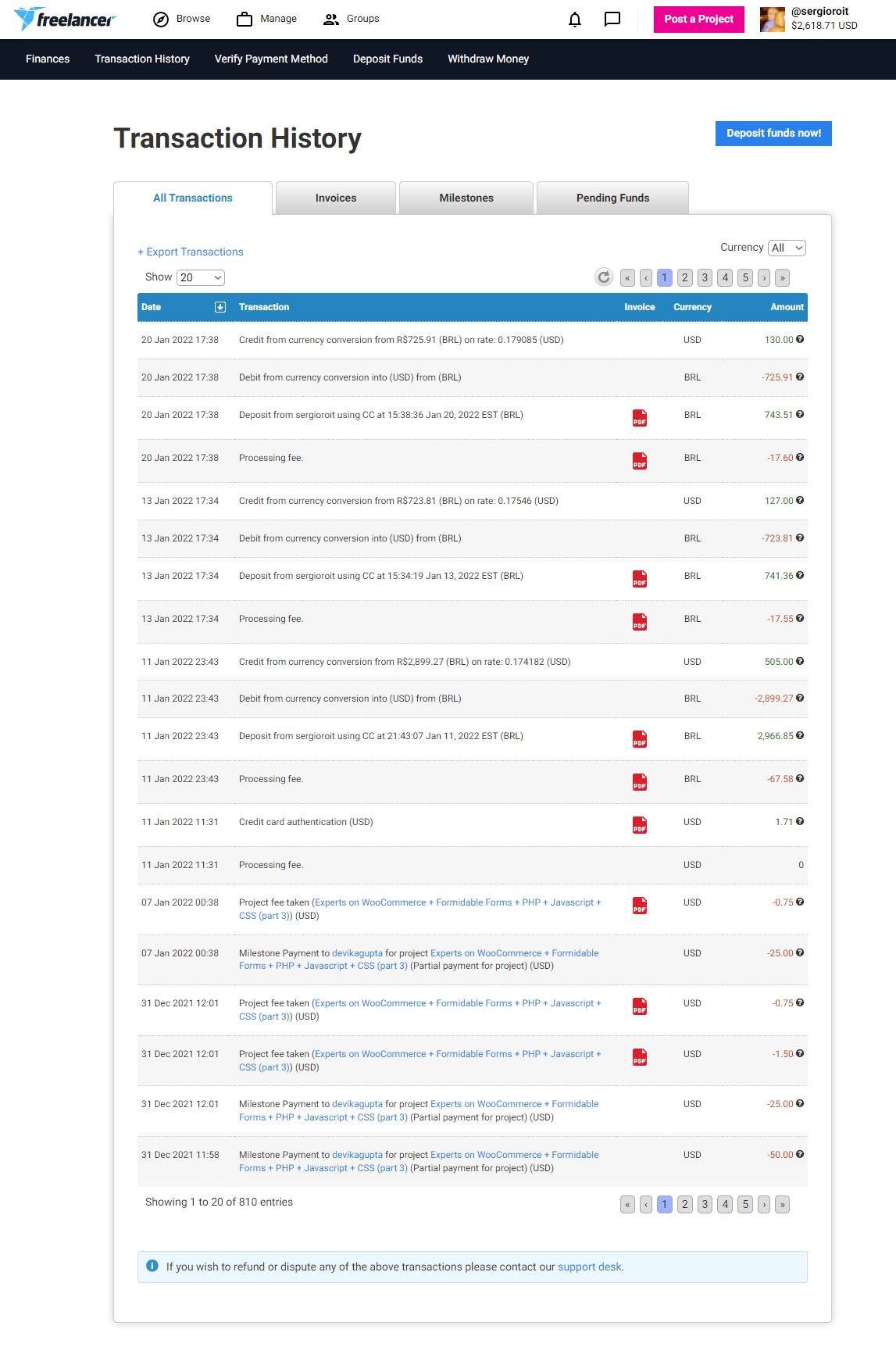Click help icon next to amount -725.91
The width and height of the screenshot is (896, 1365).
800,377
